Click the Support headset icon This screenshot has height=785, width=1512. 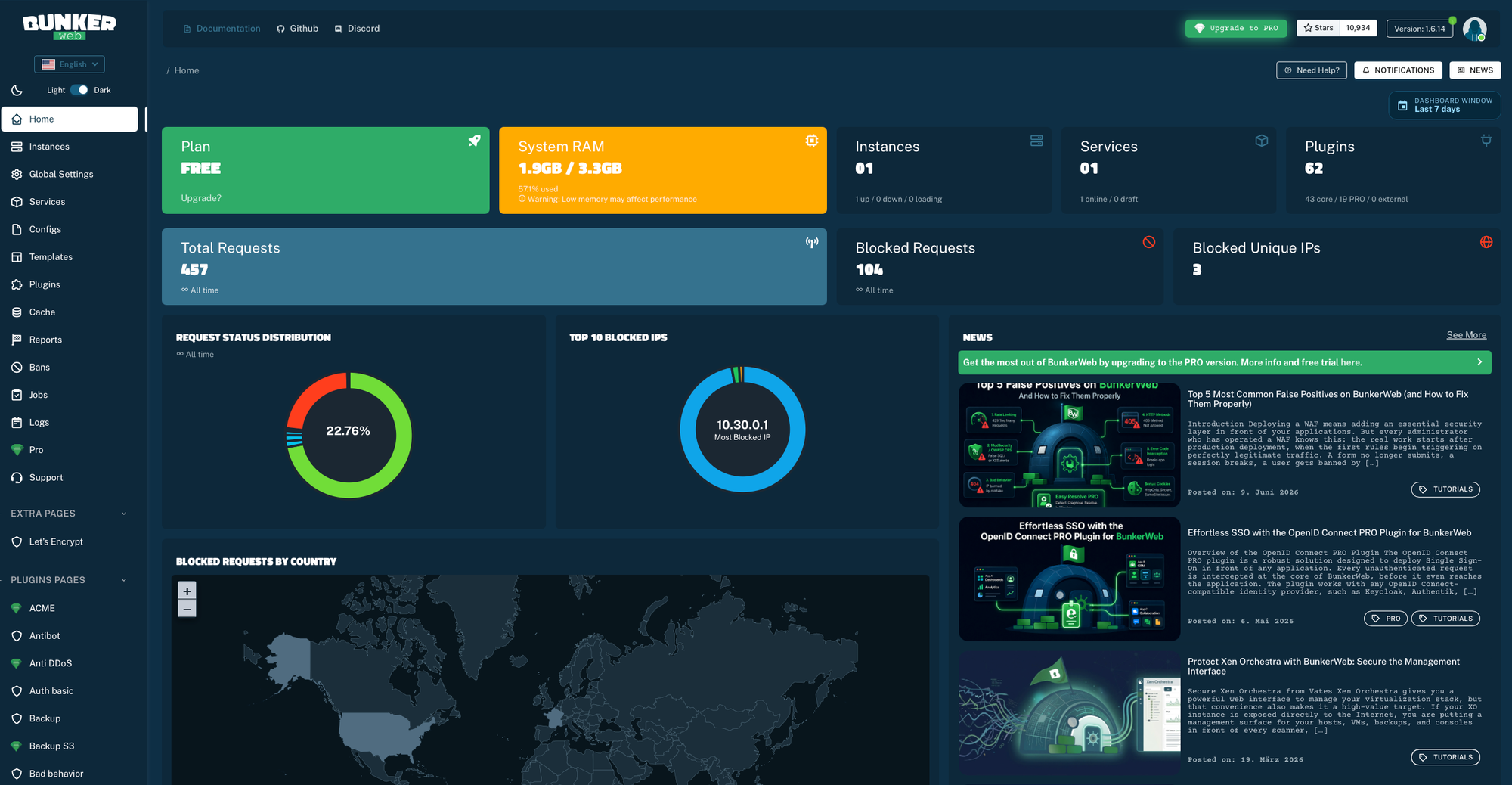pos(17,478)
